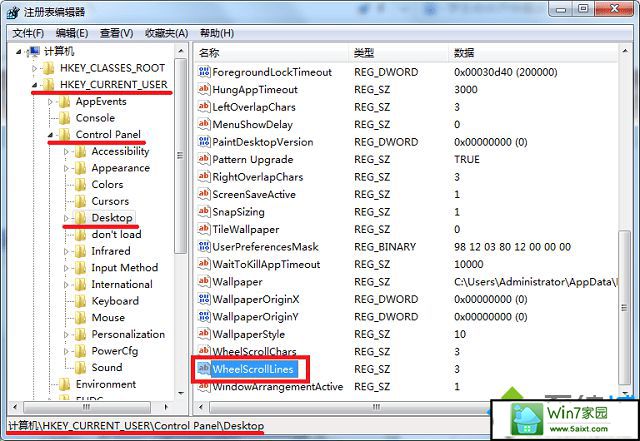Sort by the 数据 column header
The height and width of the screenshot is (441, 640).
tap(534, 53)
